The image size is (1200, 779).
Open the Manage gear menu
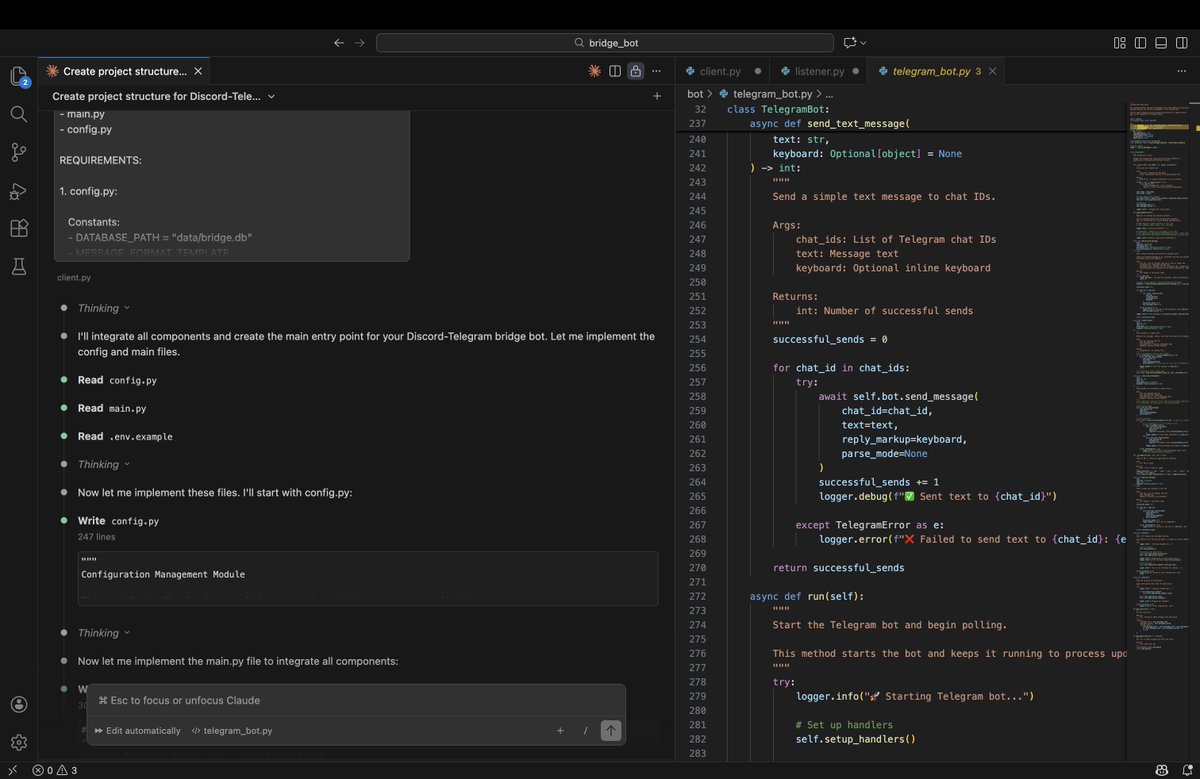click(x=18, y=742)
